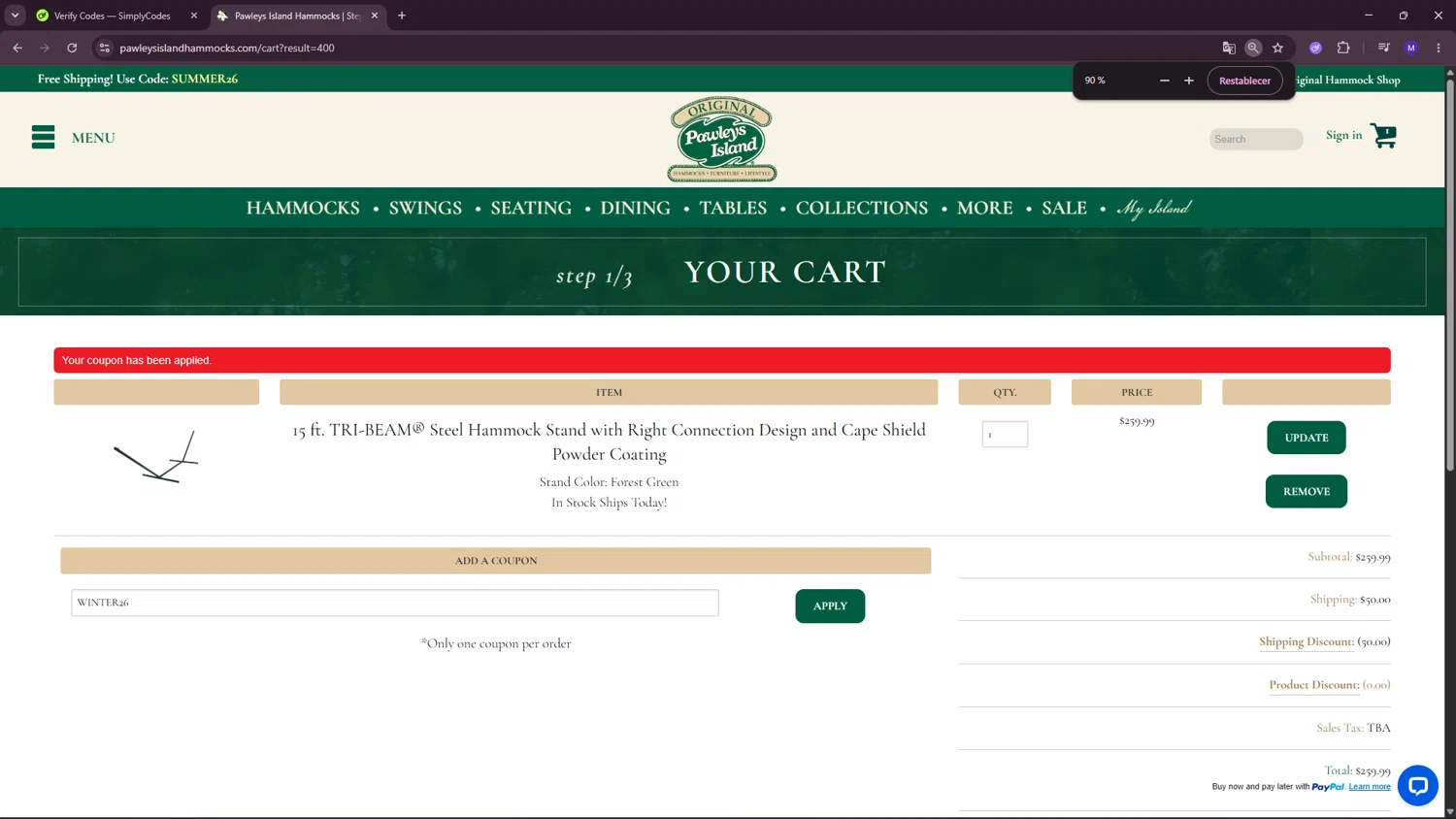Click the browser address bar URL
The width and height of the screenshot is (1456, 819).
pyautogui.click(x=227, y=48)
